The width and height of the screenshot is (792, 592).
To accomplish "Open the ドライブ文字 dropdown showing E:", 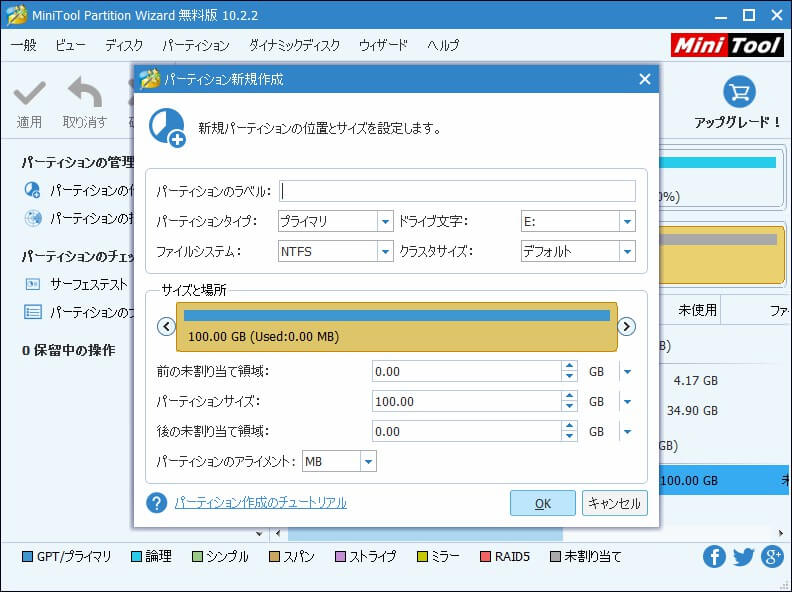I will pos(627,221).
